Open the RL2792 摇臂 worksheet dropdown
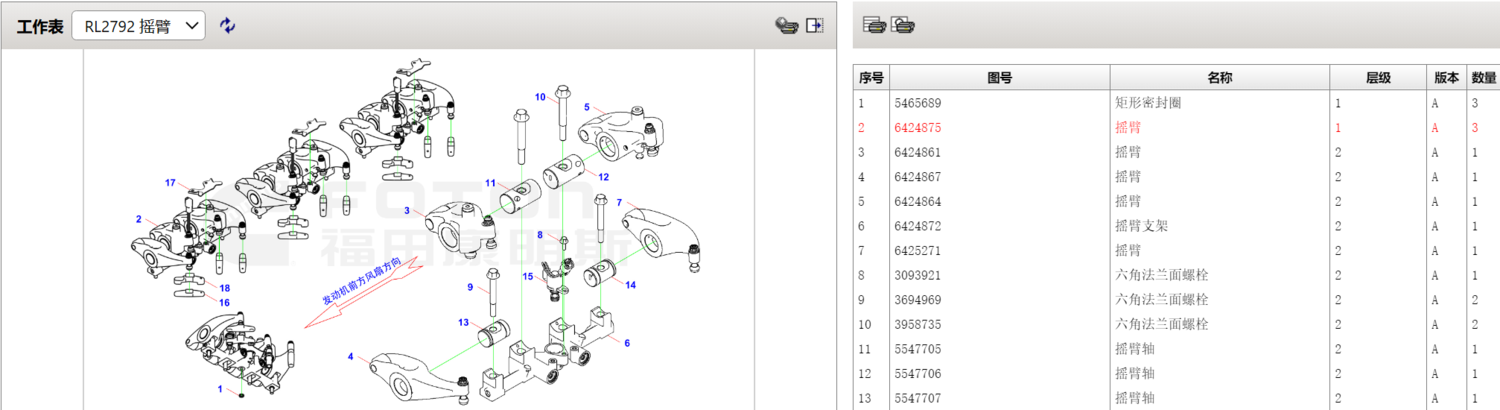The height and width of the screenshot is (410, 1500). (x=138, y=26)
